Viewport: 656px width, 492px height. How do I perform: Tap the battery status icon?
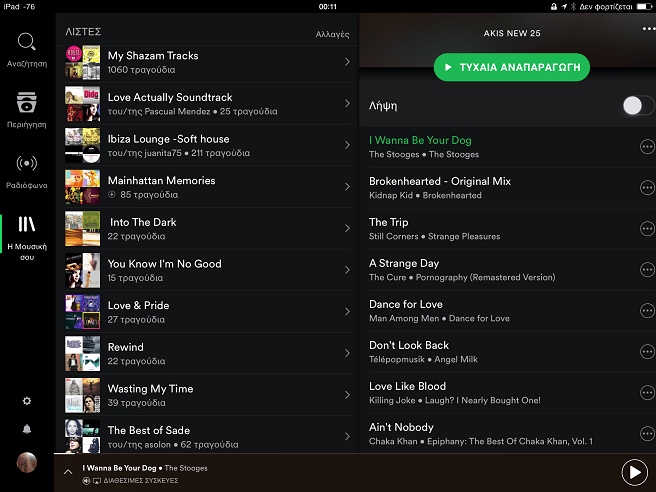pyautogui.click(x=645, y=6)
